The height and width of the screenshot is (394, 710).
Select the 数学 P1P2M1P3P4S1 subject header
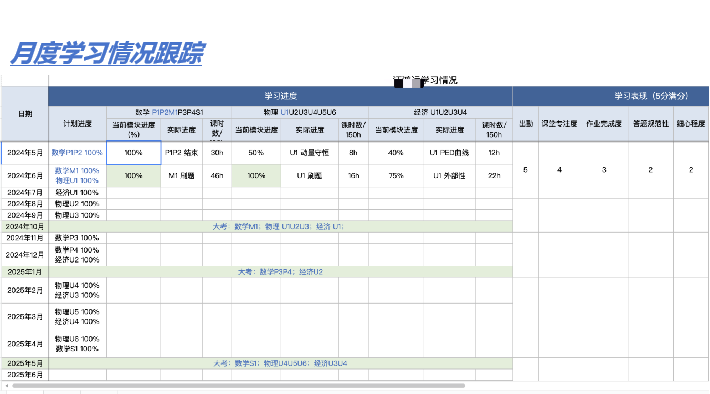pos(169,112)
